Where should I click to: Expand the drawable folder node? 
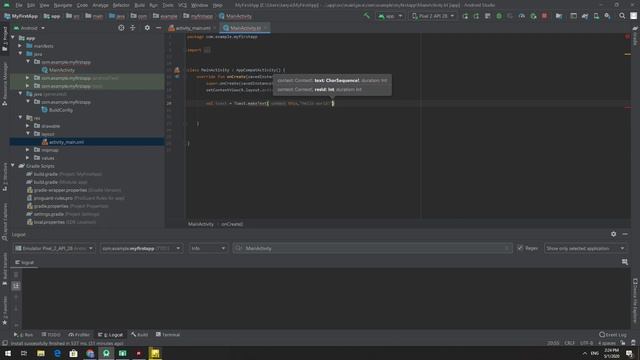(x=28, y=126)
